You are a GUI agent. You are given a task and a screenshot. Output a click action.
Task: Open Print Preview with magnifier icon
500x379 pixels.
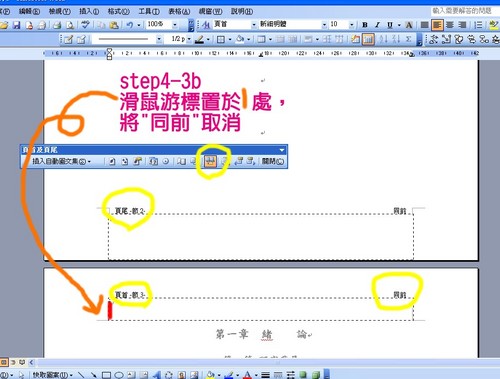pos(70,25)
